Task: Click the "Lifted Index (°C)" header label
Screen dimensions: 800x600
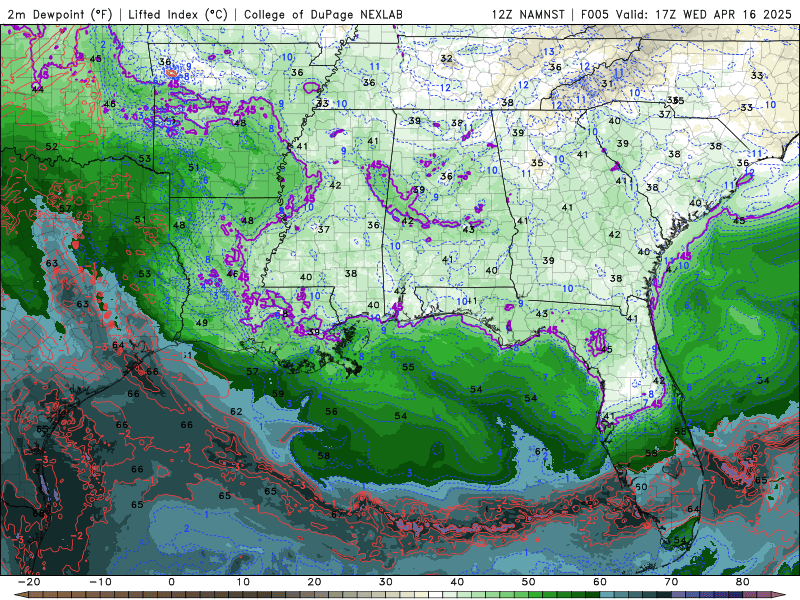Action: click(x=178, y=14)
